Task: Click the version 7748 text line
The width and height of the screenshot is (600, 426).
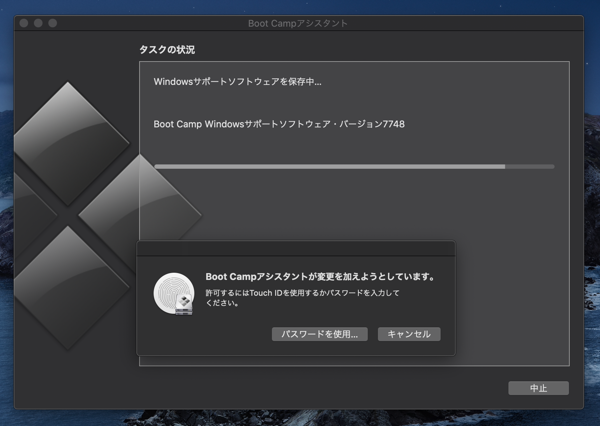Action: click(279, 124)
